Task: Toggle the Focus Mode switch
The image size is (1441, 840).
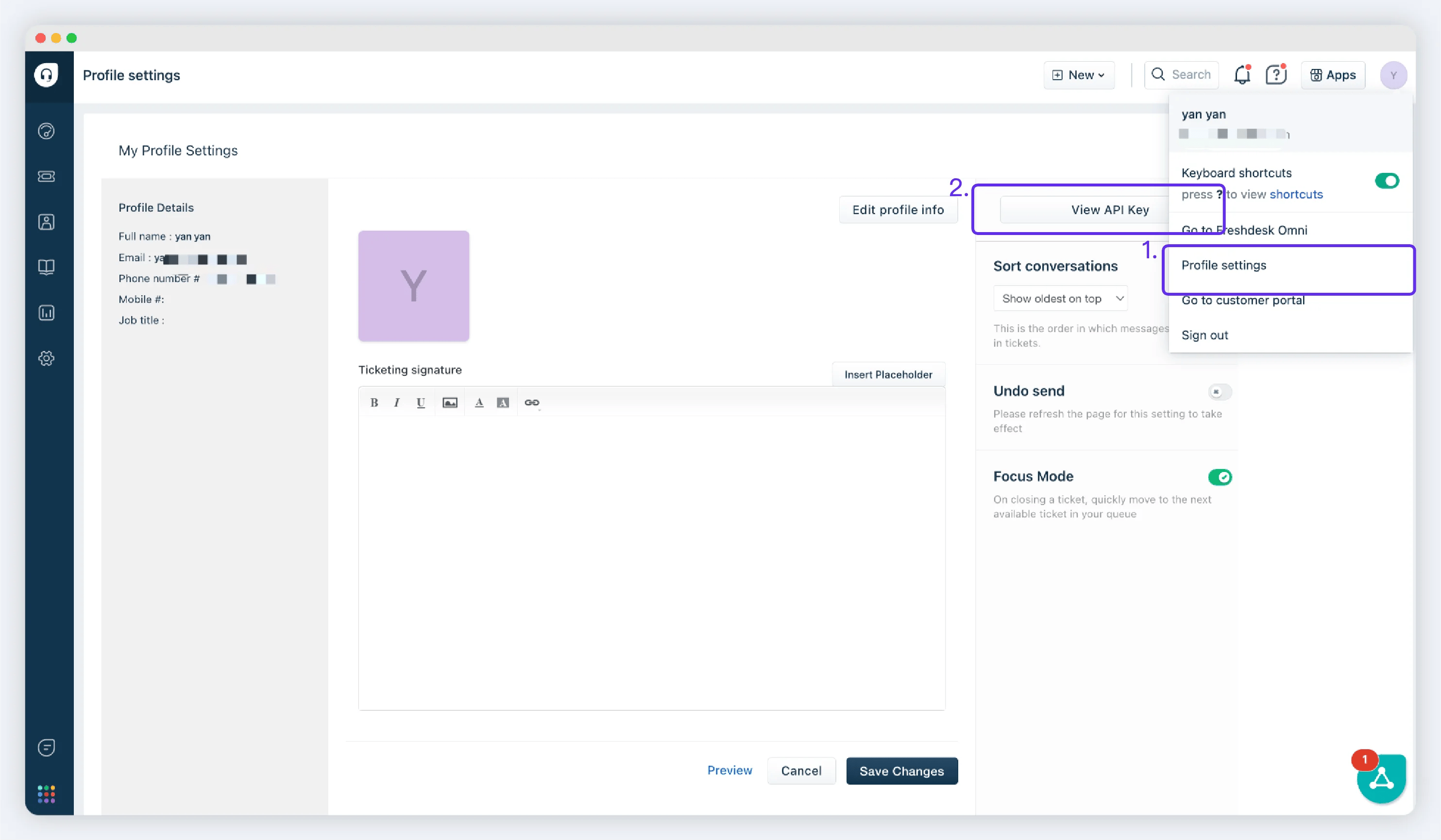Action: (1220, 477)
